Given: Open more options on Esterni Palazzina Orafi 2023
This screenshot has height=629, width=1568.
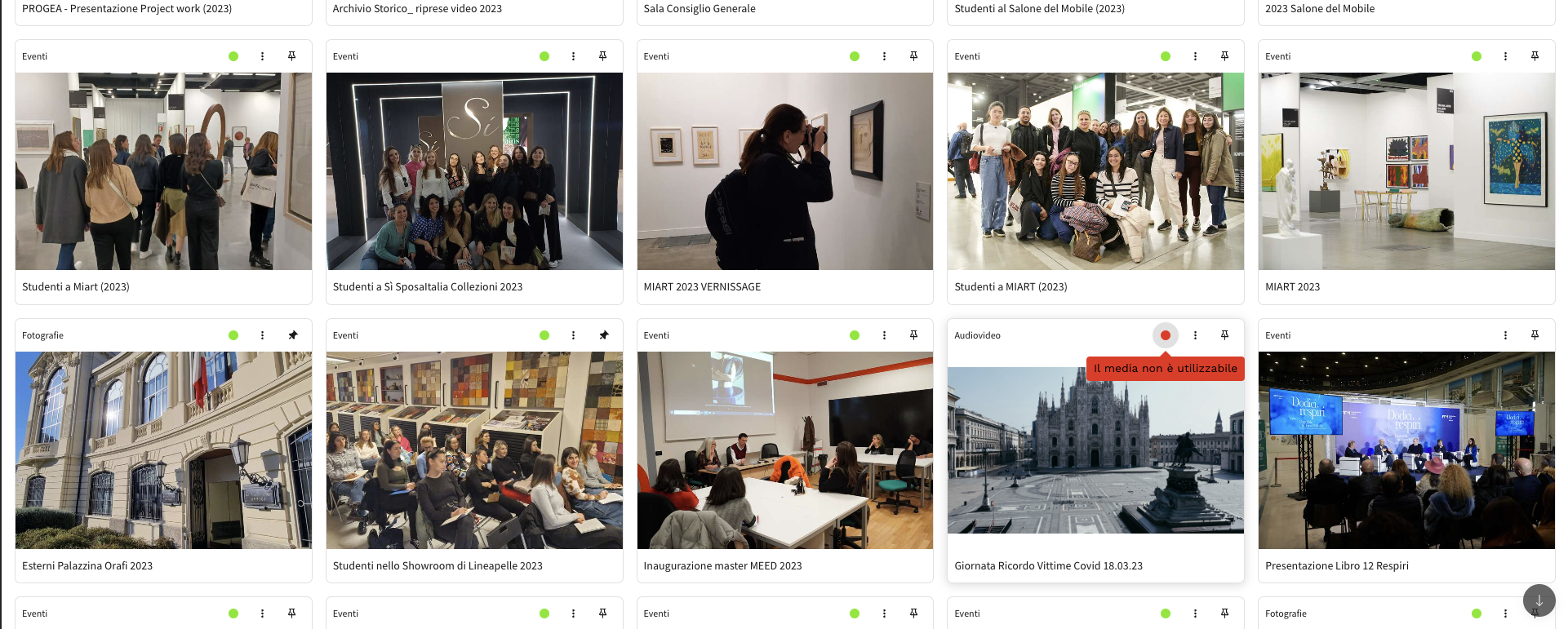Looking at the screenshot, I should coord(262,335).
